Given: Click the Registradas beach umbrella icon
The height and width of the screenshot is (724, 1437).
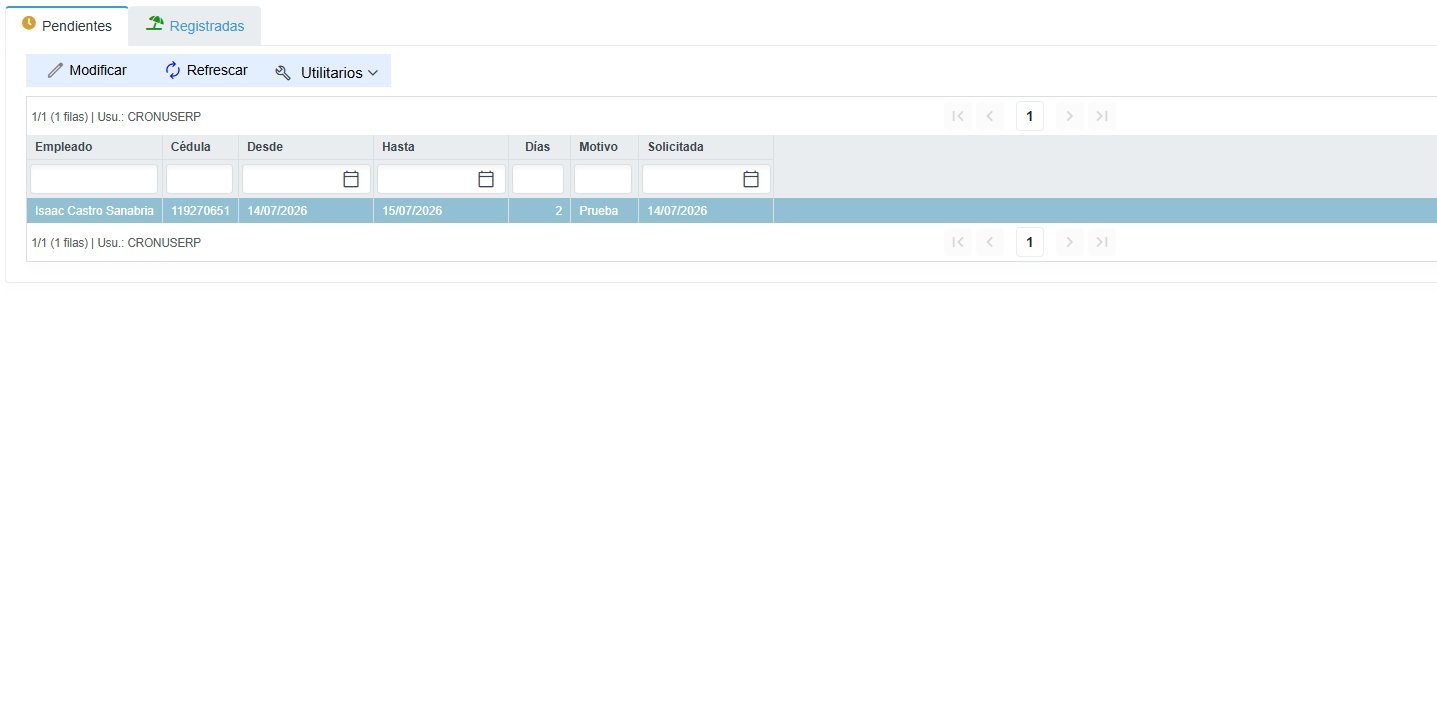Looking at the screenshot, I should (154, 23).
